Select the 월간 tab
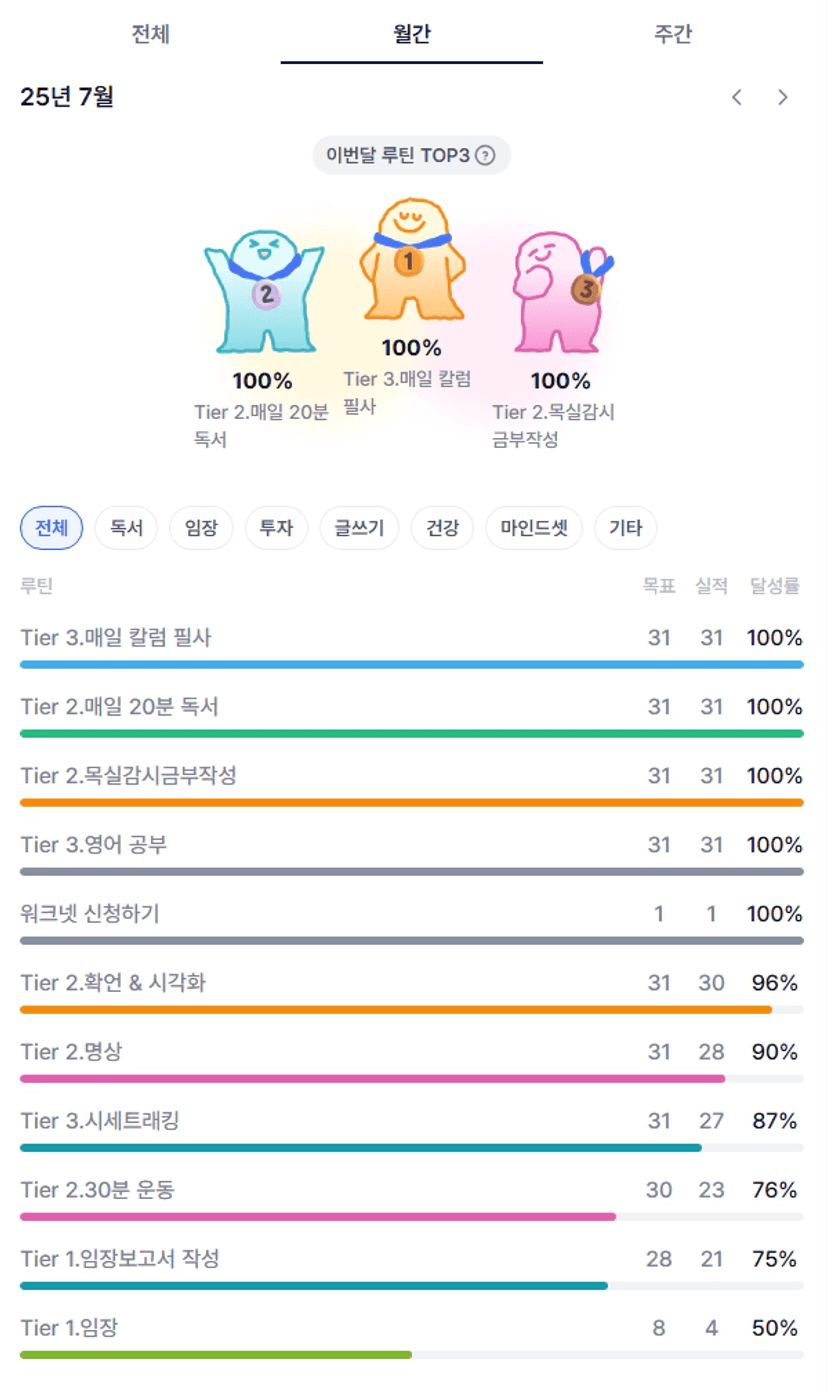The image size is (827, 1393). tap(412, 34)
